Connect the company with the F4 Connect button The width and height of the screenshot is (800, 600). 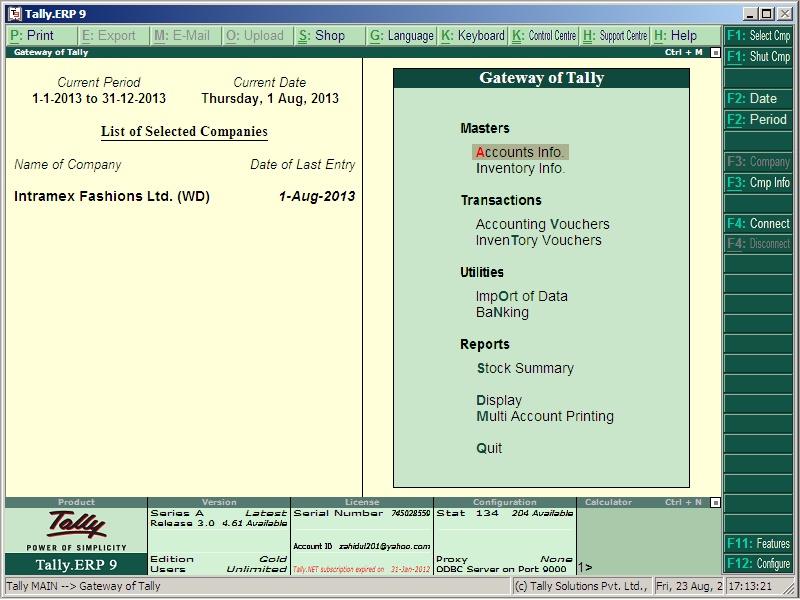pyautogui.click(x=760, y=223)
